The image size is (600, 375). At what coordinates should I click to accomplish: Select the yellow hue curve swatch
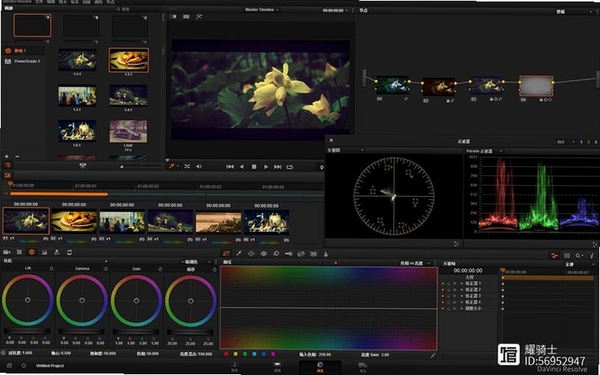[235, 354]
